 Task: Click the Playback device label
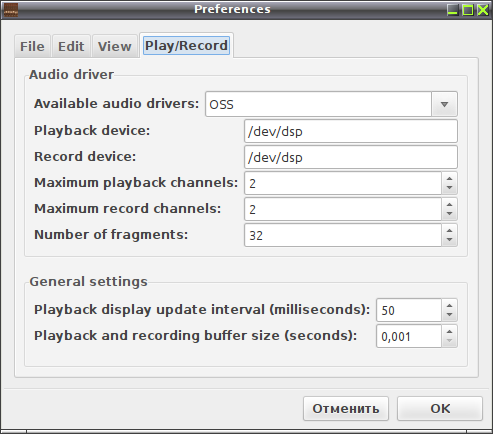tap(92, 131)
